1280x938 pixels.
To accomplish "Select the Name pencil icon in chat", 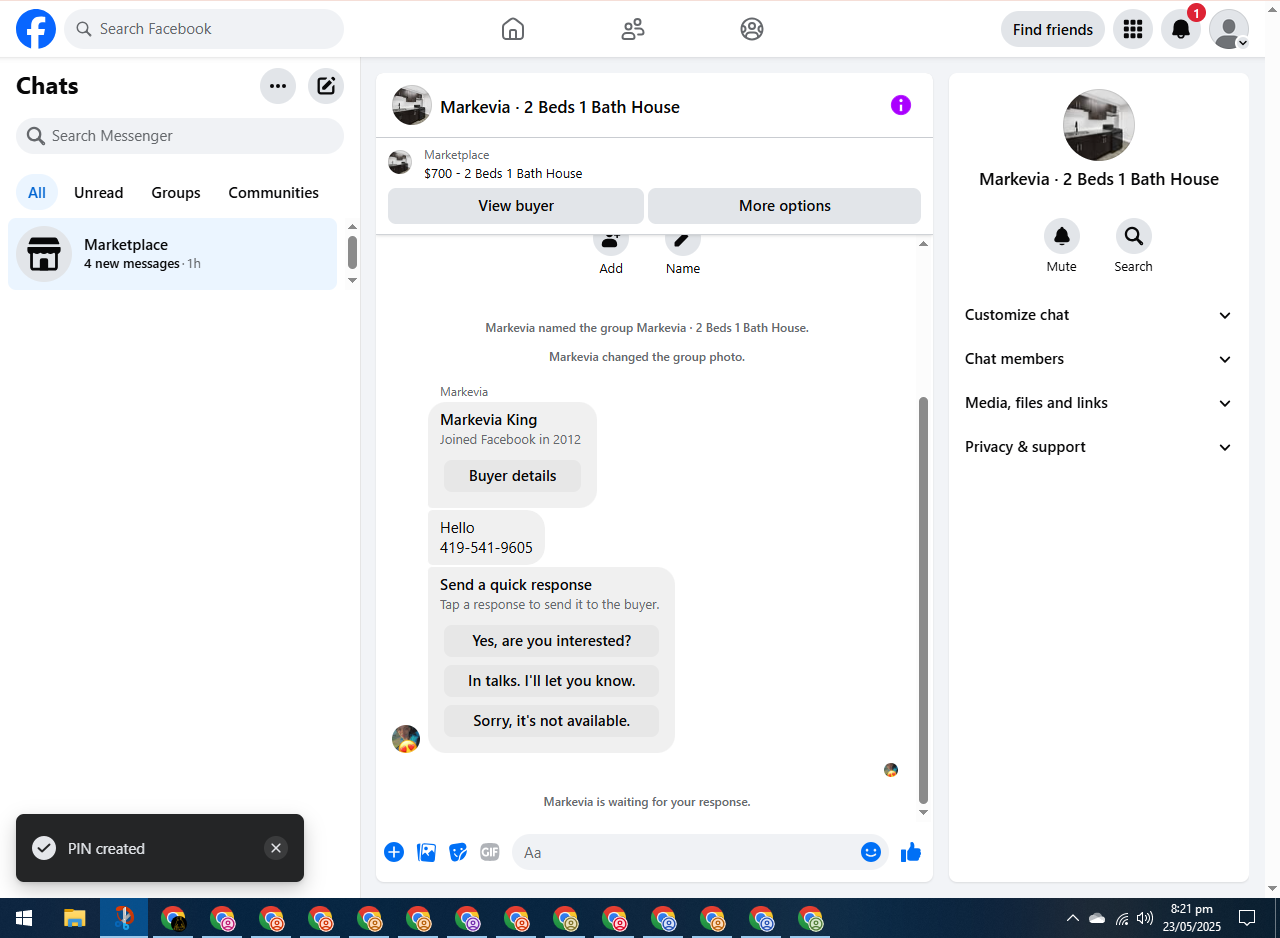I will 683,241.
